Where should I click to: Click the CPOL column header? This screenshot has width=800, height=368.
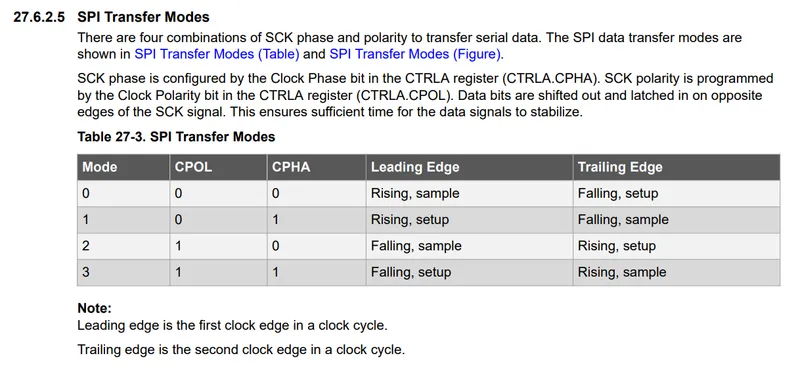pos(218,167)
